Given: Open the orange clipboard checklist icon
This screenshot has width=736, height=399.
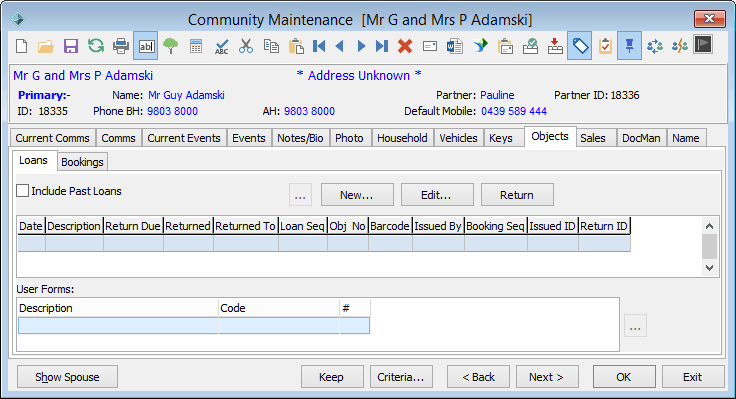Looking at the screenshot, I should (605, 46).
